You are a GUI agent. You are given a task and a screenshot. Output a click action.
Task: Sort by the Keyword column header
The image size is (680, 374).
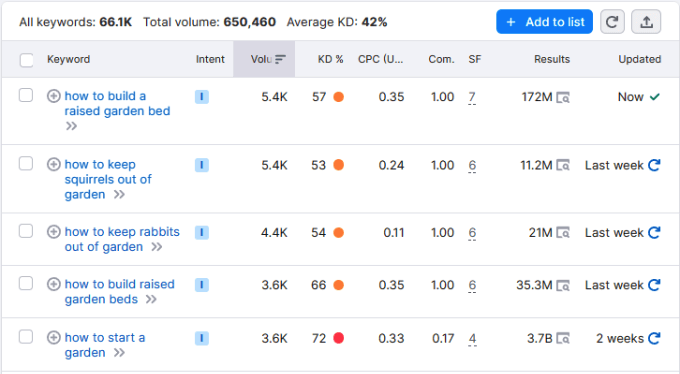pyautogui.click(x=69, y=59)
